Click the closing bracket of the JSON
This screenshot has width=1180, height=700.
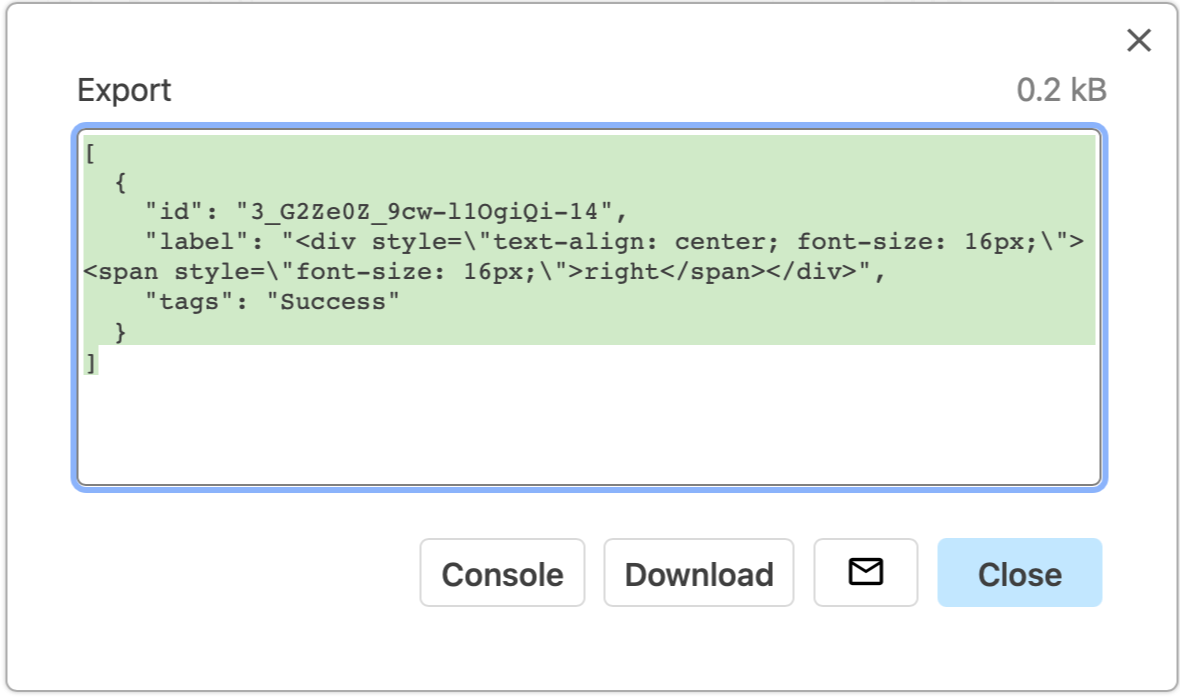[91, 361]
